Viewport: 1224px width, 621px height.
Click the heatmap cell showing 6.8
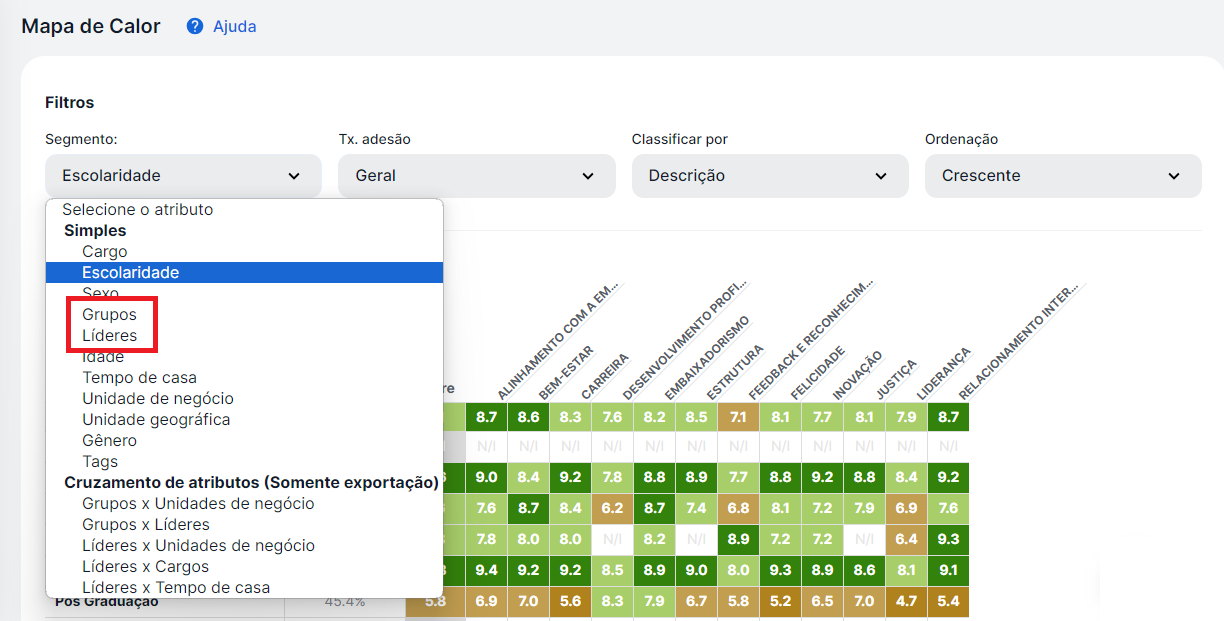coord(738,508)
